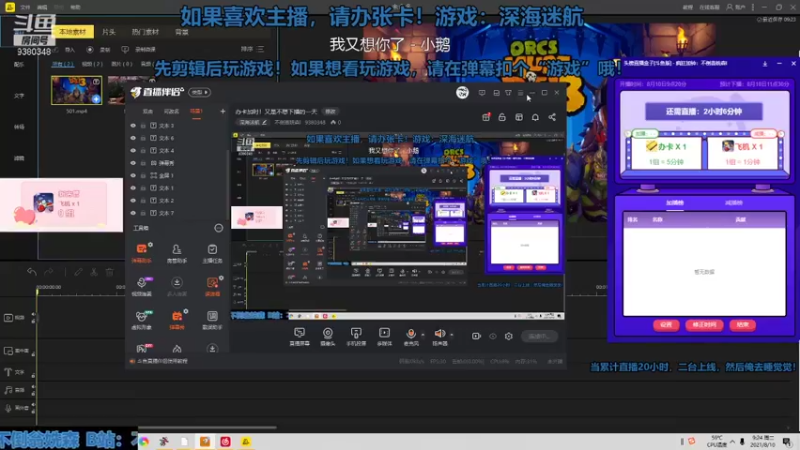Hide the 全屏1 layer with eye icon
The image size is (800, 450).
pyautogui.click(x=133, y=176)
